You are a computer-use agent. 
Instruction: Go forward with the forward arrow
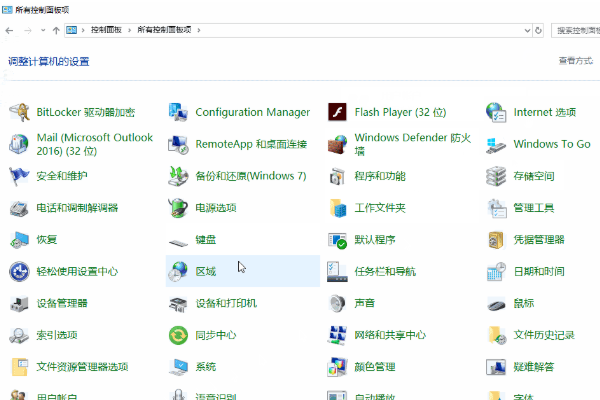click(28, 30)
